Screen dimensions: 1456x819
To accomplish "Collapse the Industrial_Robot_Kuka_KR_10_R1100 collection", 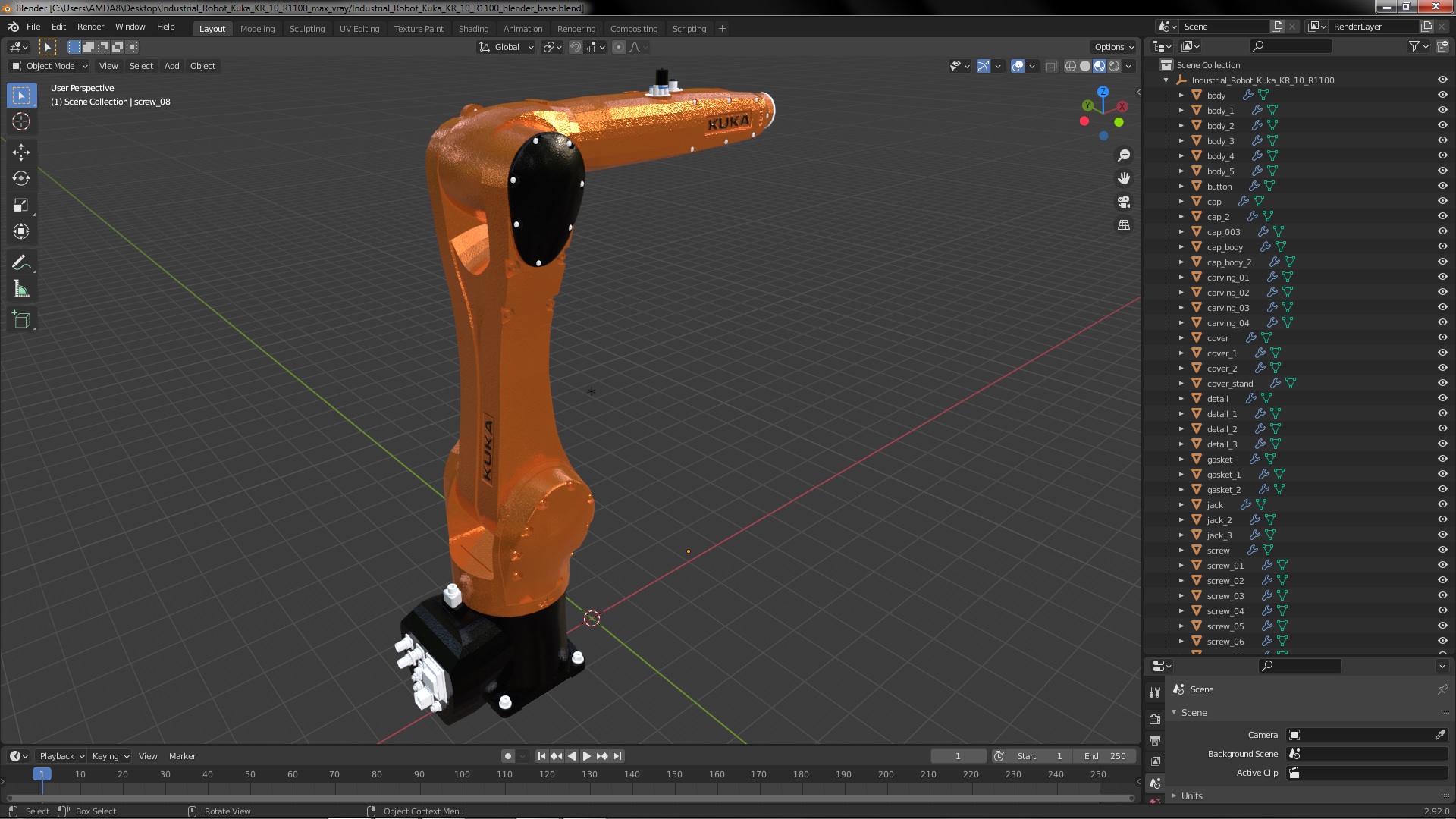I will (1166, 80).
